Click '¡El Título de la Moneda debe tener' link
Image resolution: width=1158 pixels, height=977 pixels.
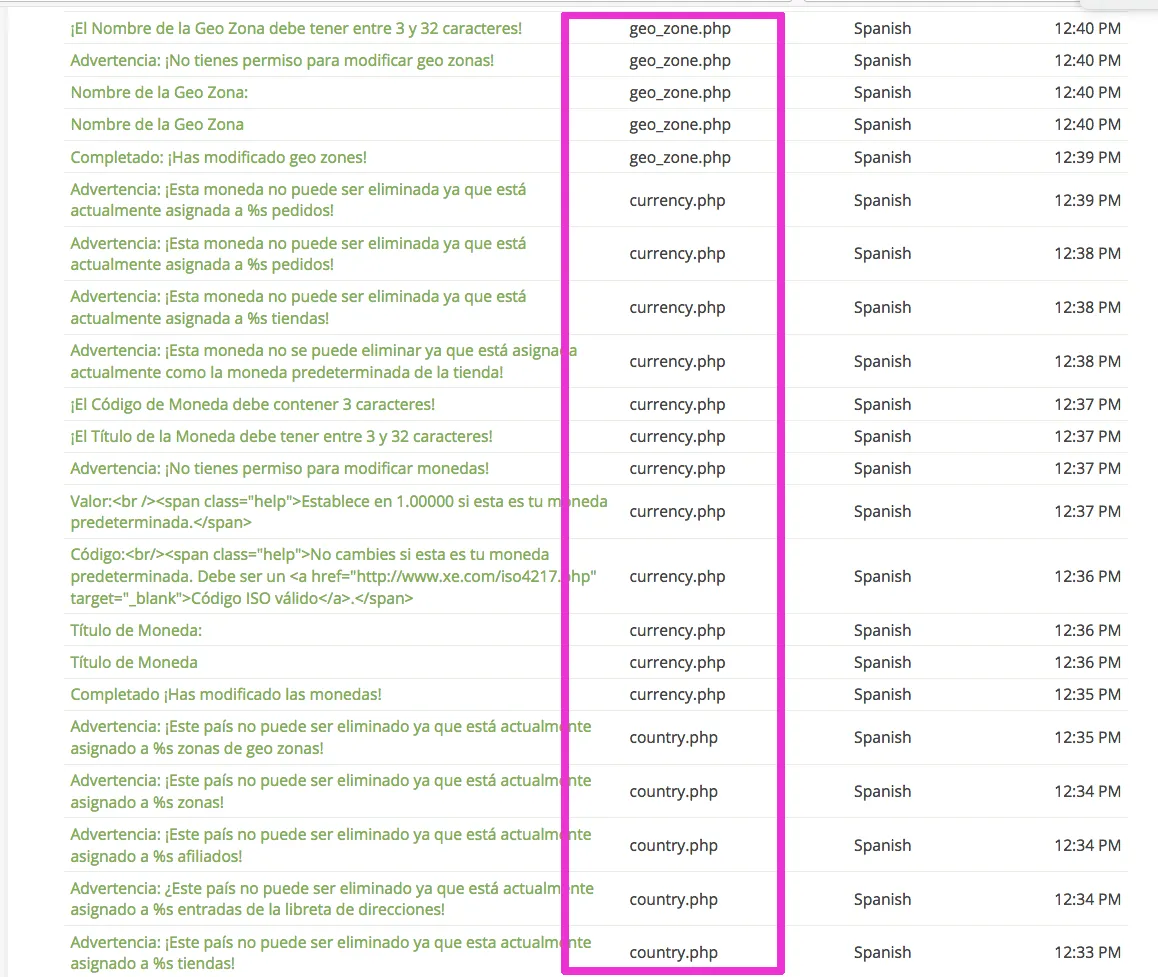281,436
